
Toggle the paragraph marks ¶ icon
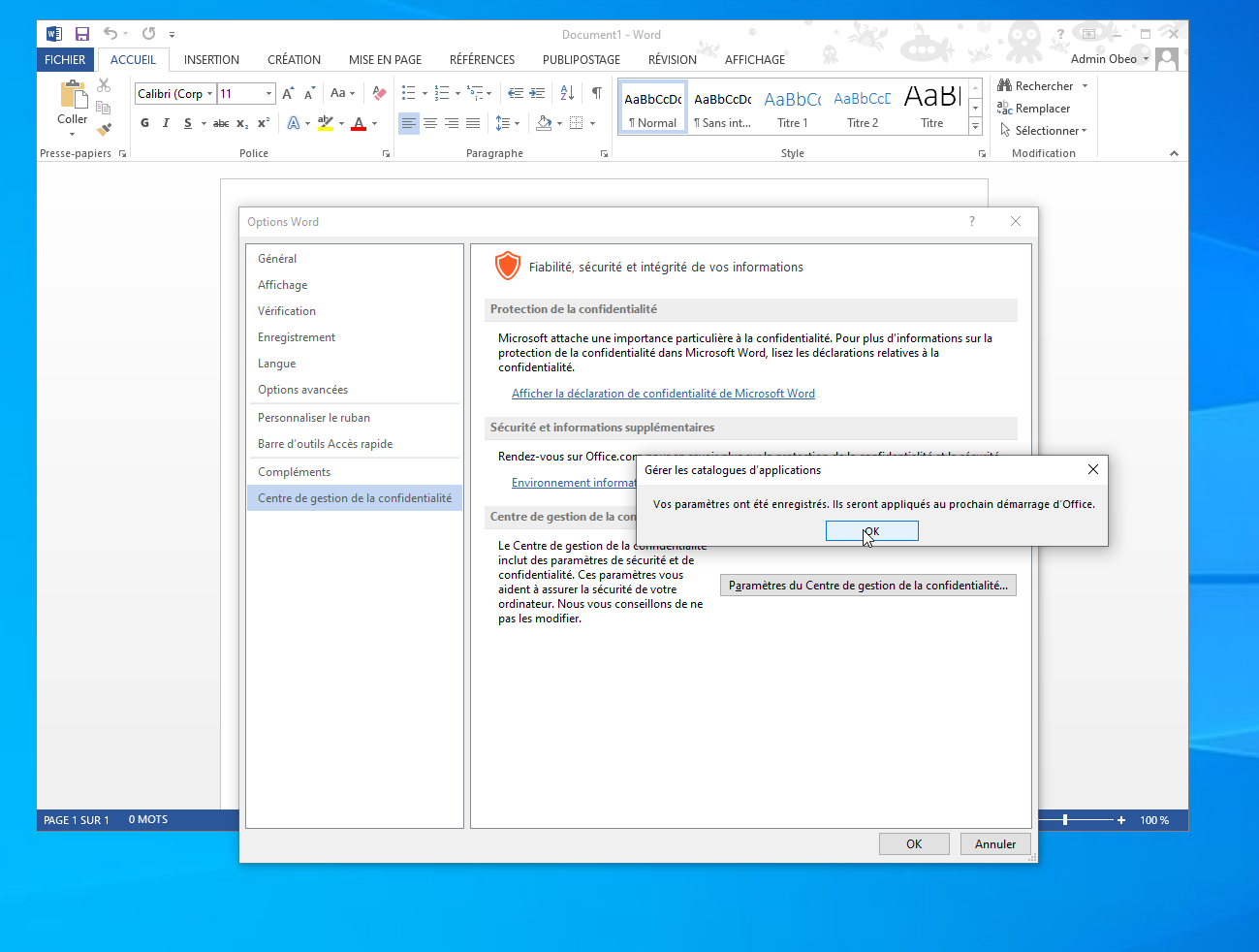tap(597, 94)
